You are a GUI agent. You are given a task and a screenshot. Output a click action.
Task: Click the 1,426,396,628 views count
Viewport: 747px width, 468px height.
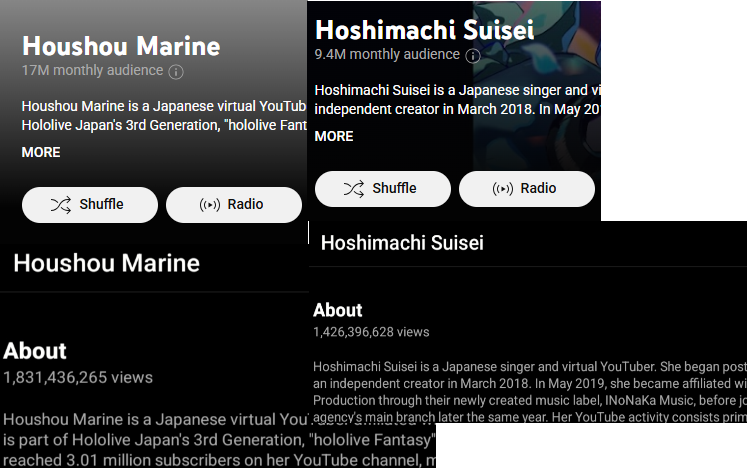pos(371,332)
